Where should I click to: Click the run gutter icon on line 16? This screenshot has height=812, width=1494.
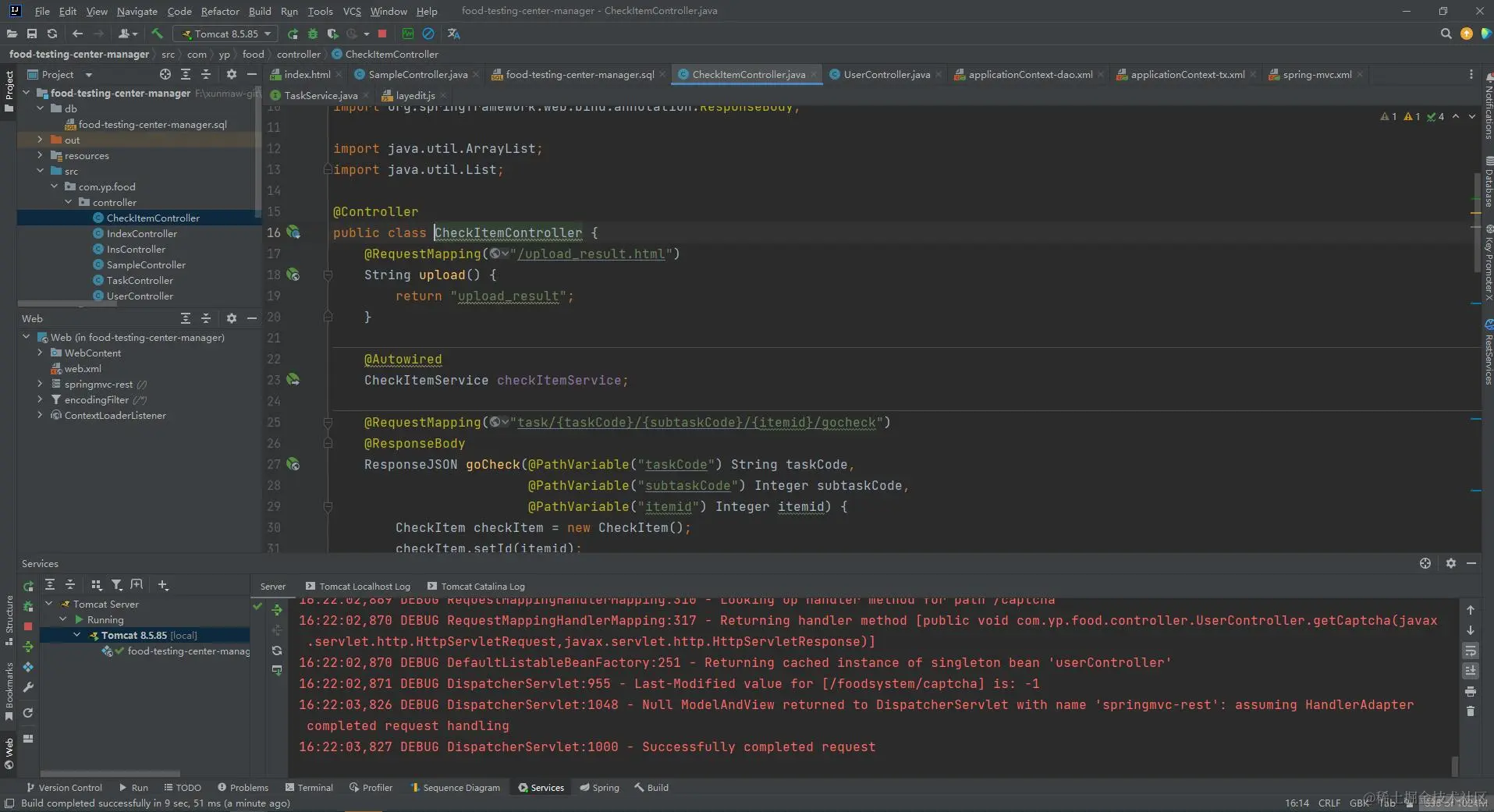(293, 232)
